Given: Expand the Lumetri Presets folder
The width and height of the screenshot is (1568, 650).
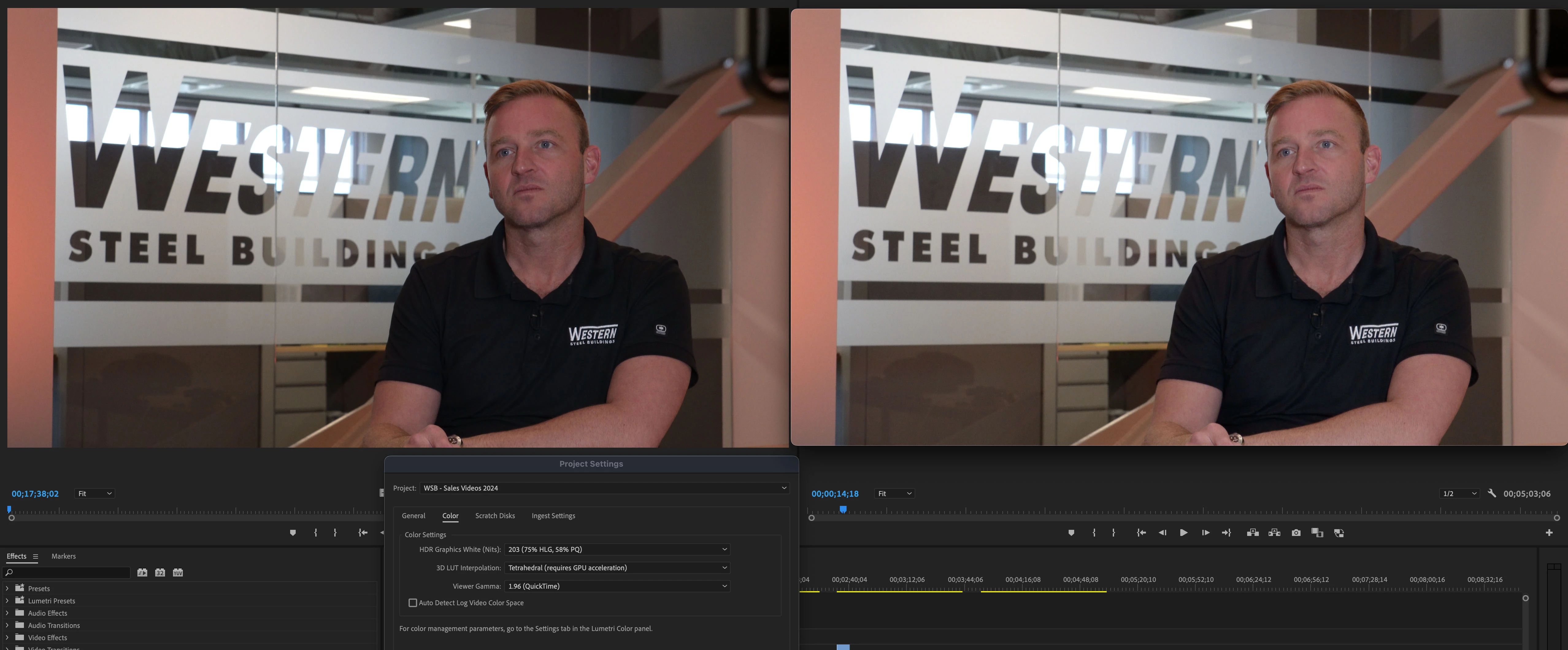Looking at the screenshot, I should (x=7, y=601).
